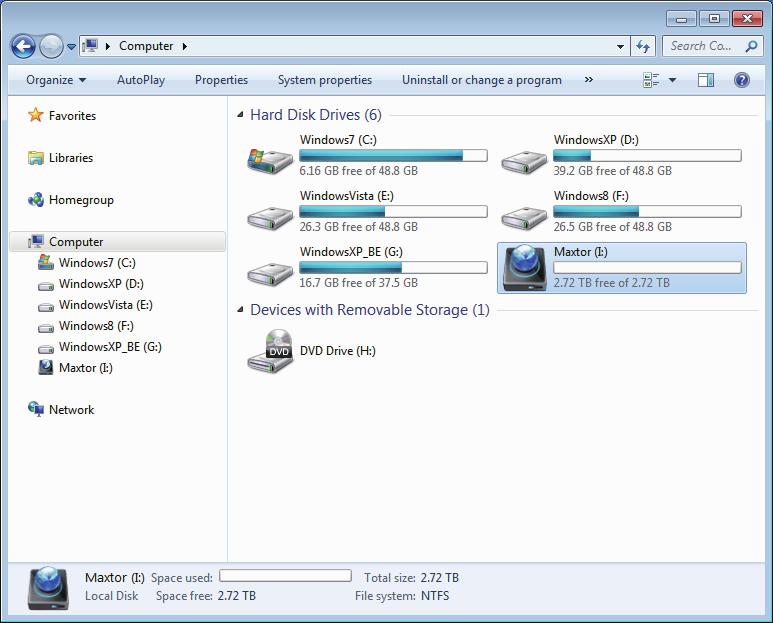Click the Maxtor (I:) sidebar drive icon
The width and height of the screenshot is (773, 623).
pyautogui.click(x=46, y=368)
